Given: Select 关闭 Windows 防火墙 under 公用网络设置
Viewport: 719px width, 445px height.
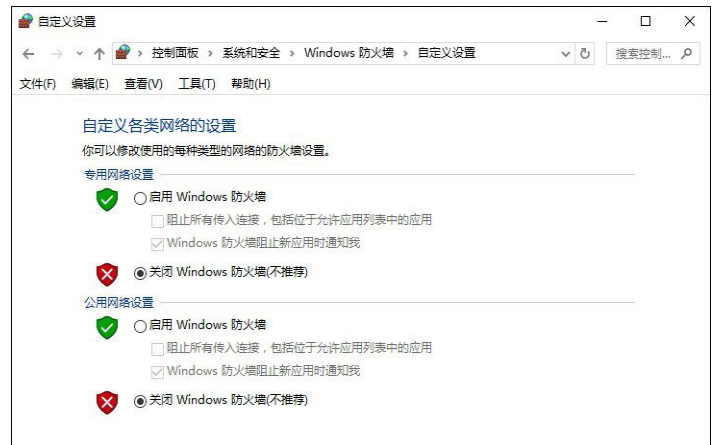Looking at the screenshot, I should coord(140,401).
